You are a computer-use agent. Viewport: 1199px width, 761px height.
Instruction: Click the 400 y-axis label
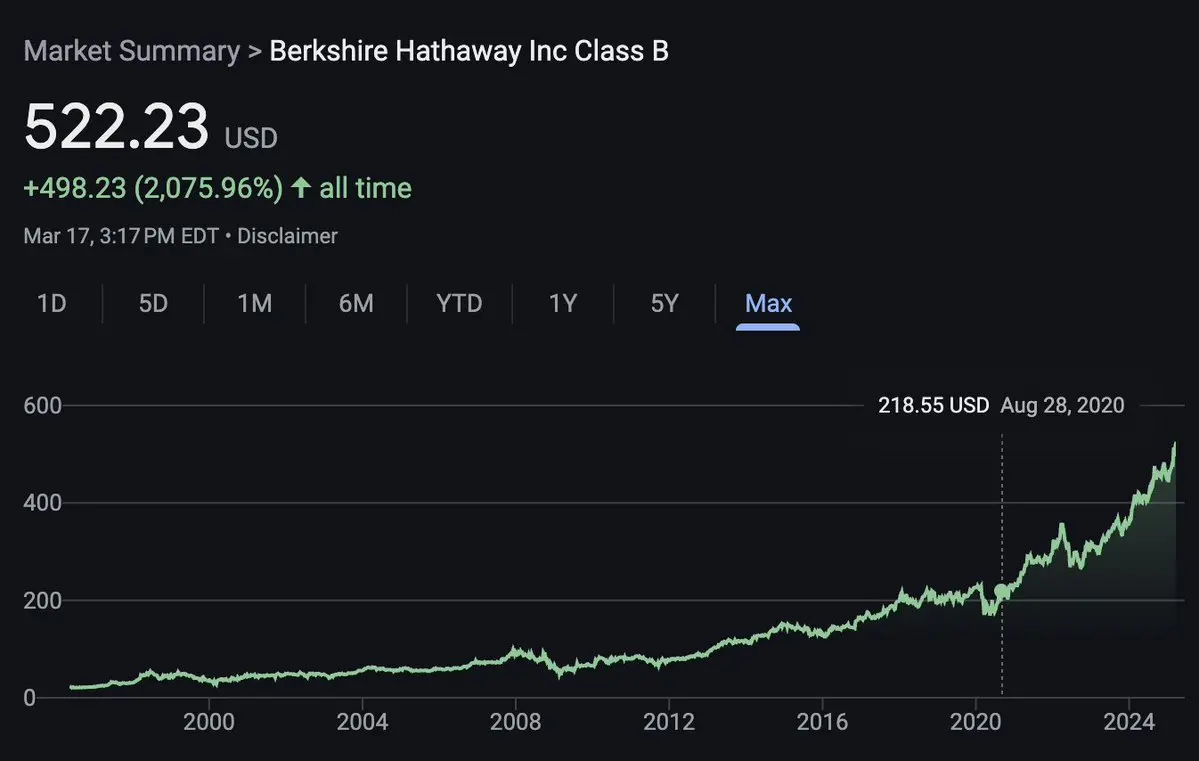(42, 503)
